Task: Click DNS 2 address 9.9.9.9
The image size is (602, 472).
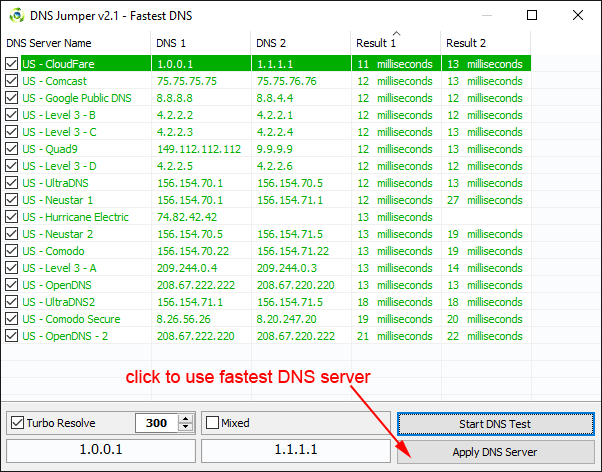Action: pyautogui.click(x=275, y=149)
